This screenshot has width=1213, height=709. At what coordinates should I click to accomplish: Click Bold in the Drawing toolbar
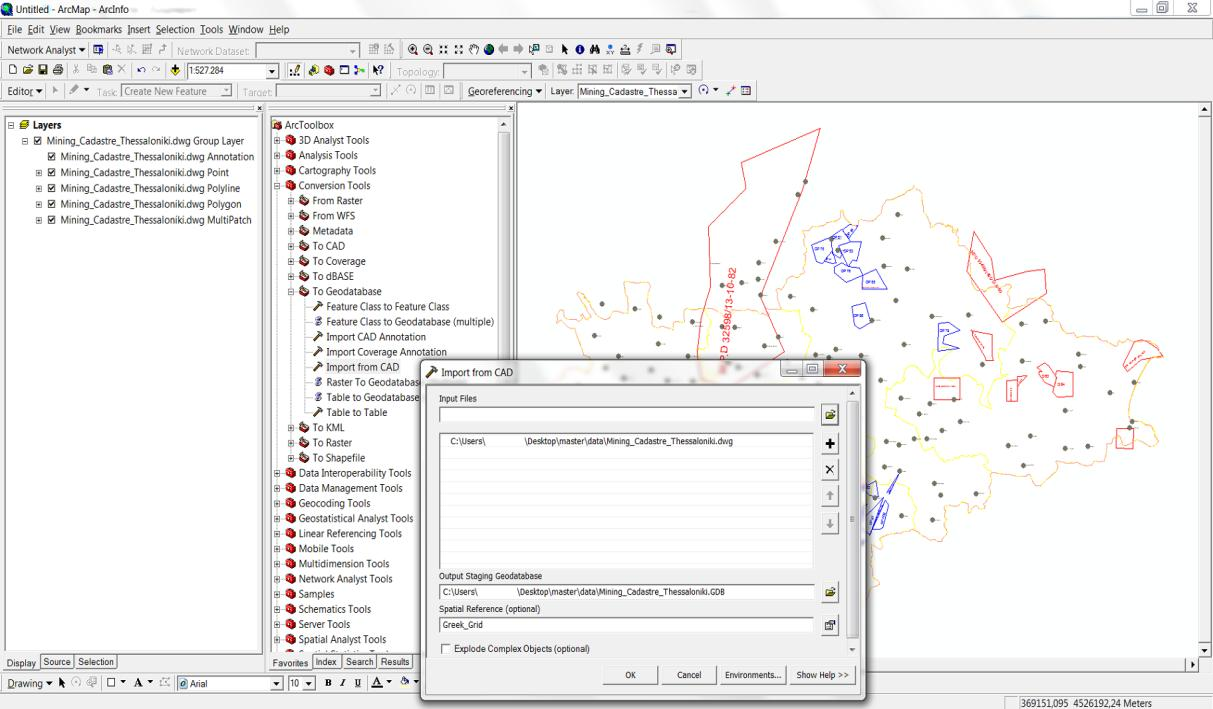(326, 685)
